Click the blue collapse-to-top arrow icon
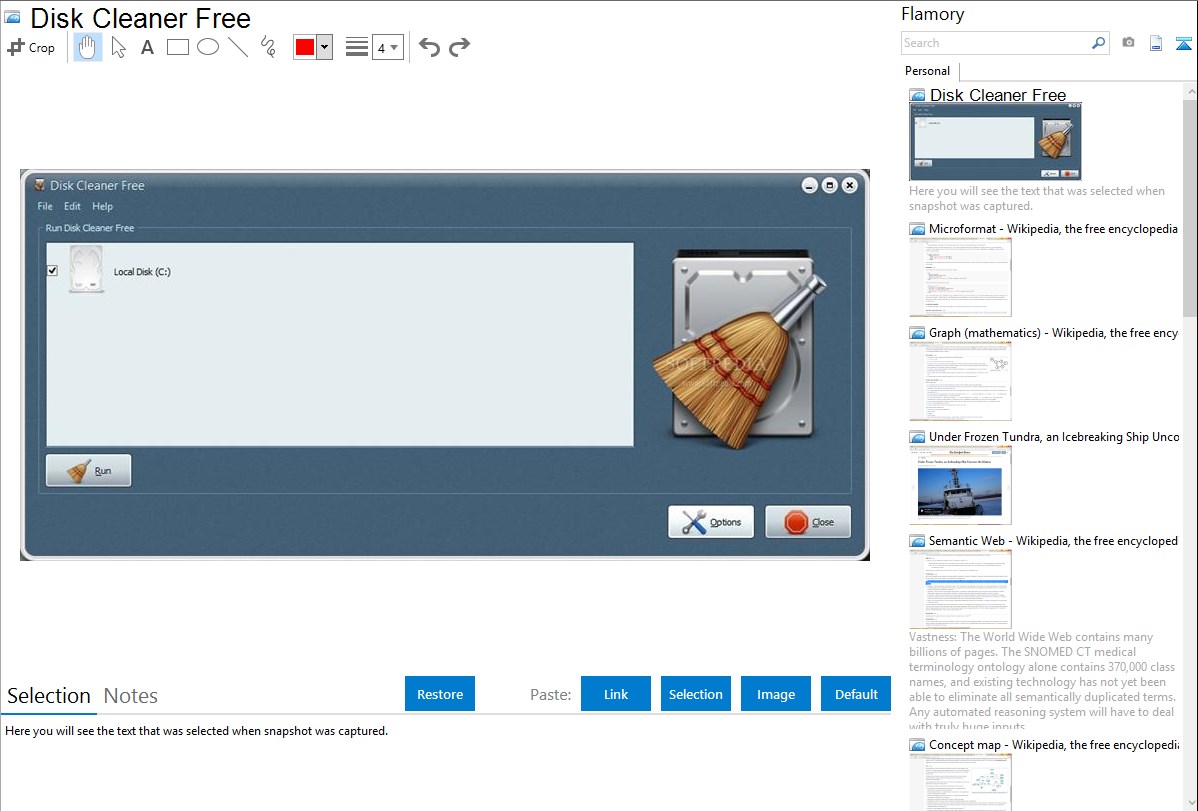Screen dimensions: 1198x811 point(1183,43)
